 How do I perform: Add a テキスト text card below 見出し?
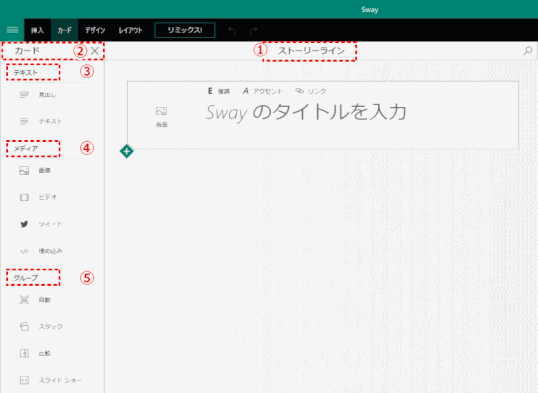[x=41, y=121]
